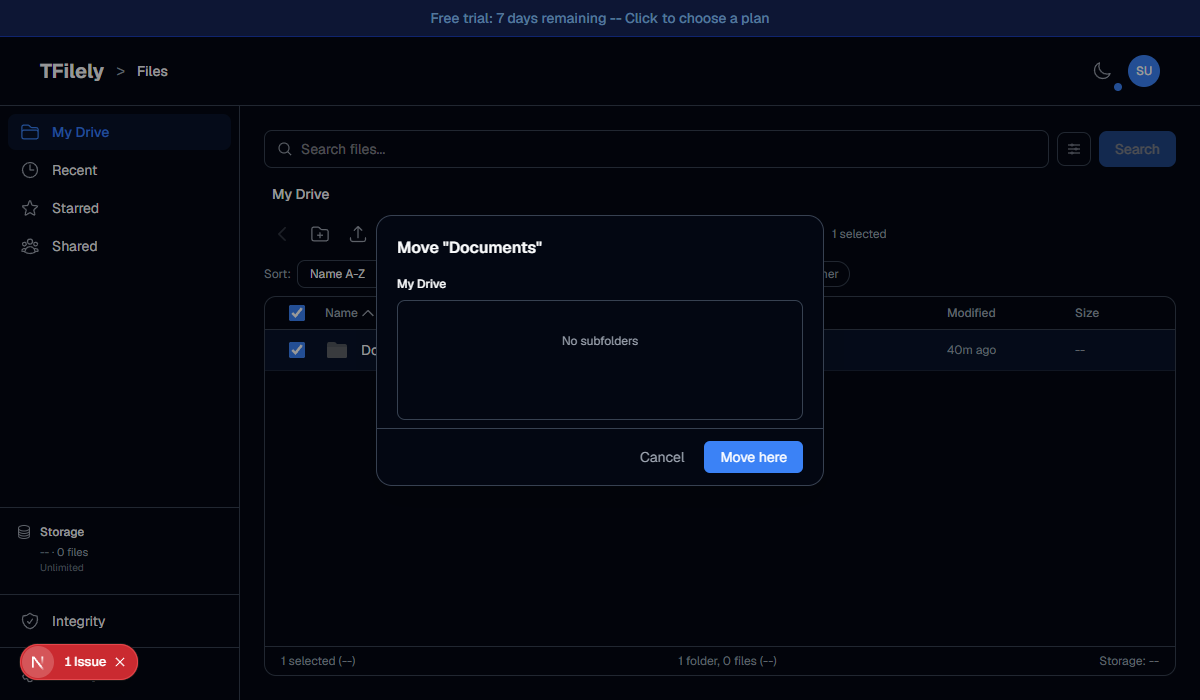Click the upload icon in toolbar

tap(358, 234)
